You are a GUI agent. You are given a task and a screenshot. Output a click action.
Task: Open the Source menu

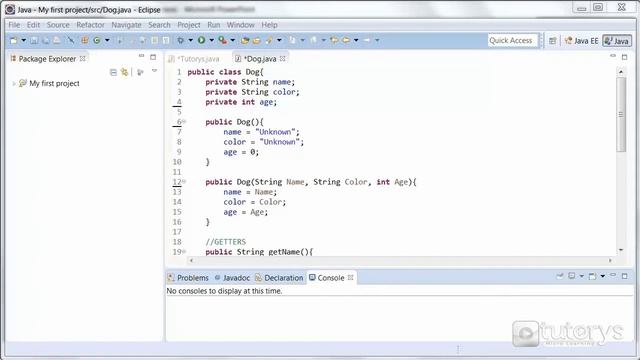(x=58, y=25)
